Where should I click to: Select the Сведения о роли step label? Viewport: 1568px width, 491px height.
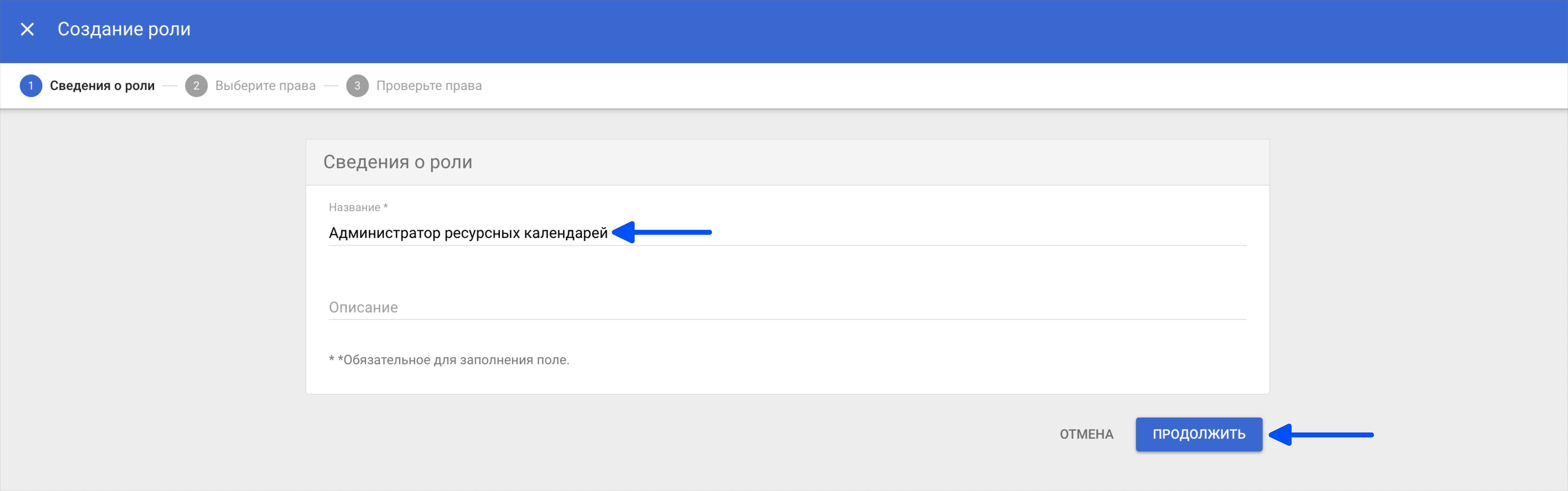pyautogui.click(x=102, y=86)
